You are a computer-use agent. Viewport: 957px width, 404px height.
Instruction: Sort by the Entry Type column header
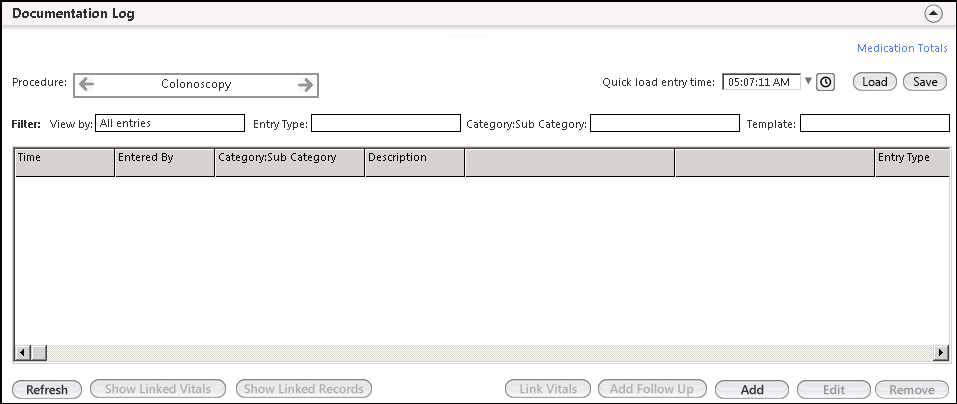coord(912,162)
